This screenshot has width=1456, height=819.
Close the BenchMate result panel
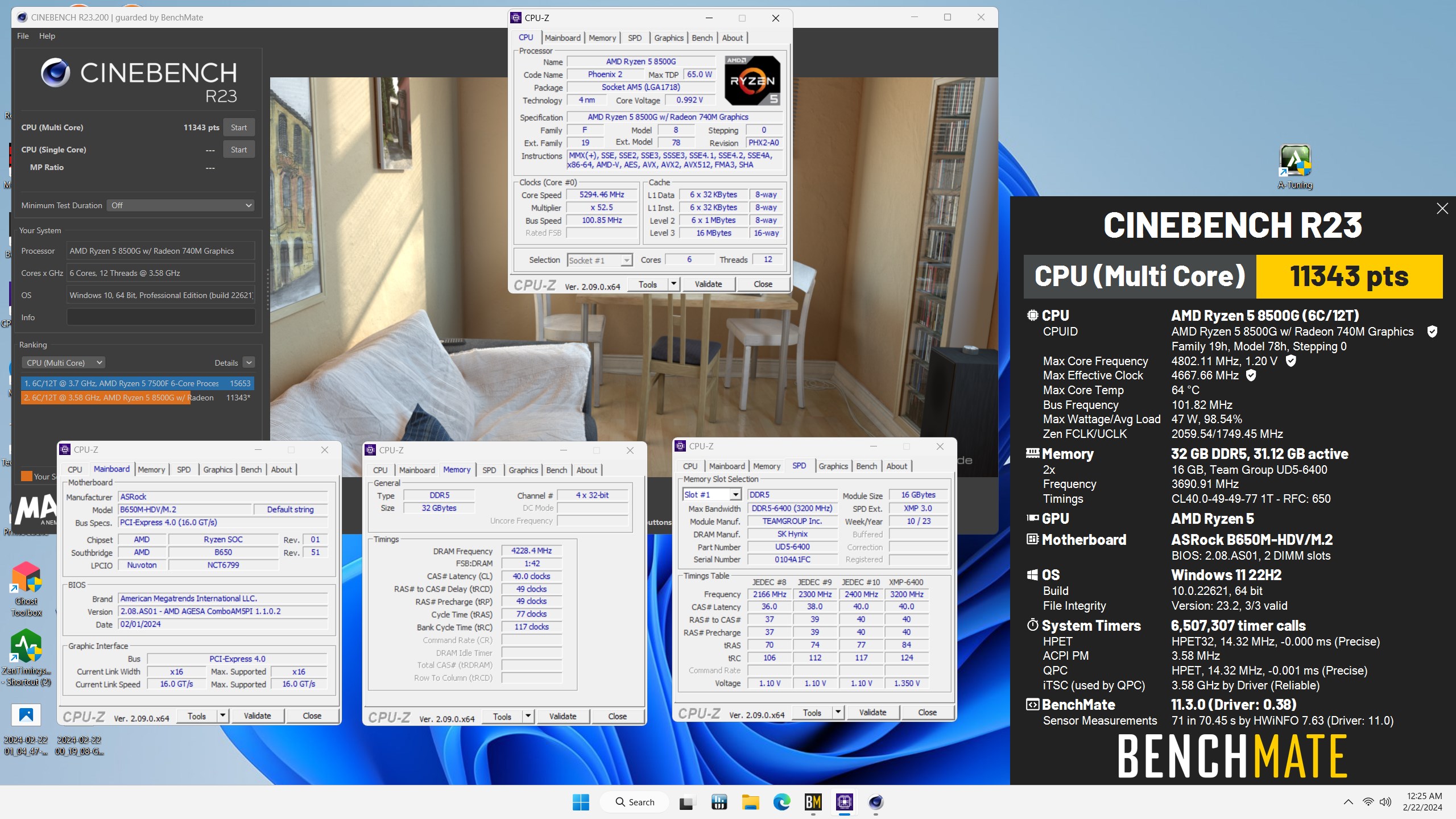point(1442,209)
